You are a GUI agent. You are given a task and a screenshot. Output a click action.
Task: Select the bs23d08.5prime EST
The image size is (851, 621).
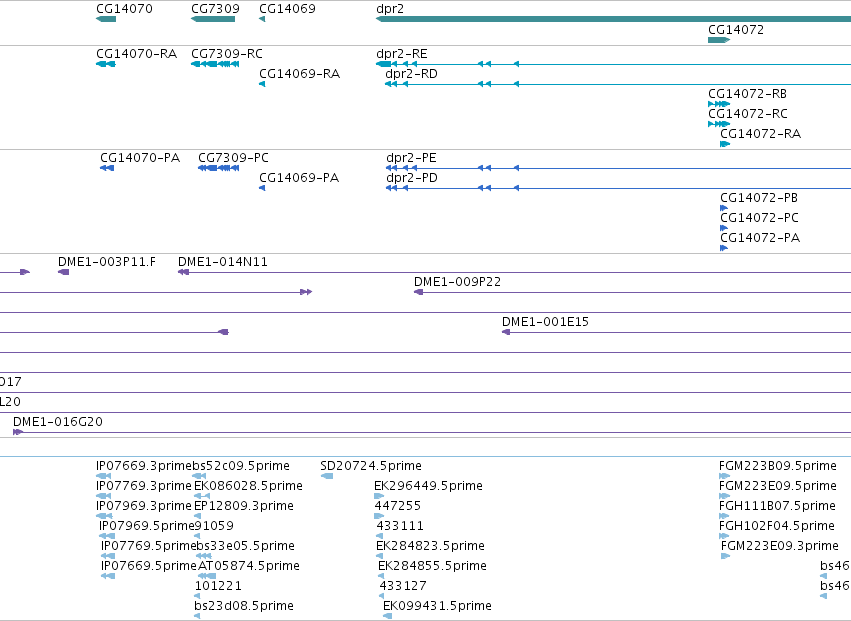point(197,616)
